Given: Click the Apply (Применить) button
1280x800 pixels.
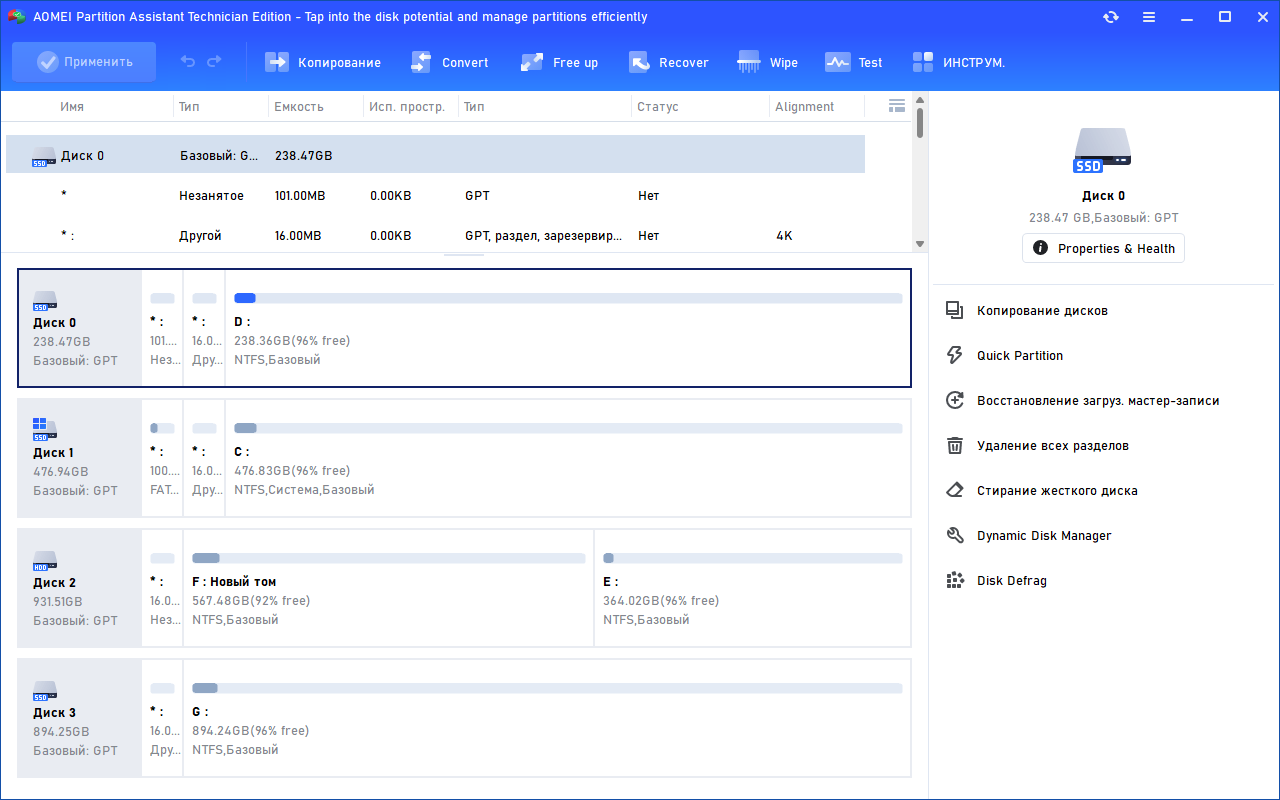Looking at the screenshot, I should [x=84, y=62].
